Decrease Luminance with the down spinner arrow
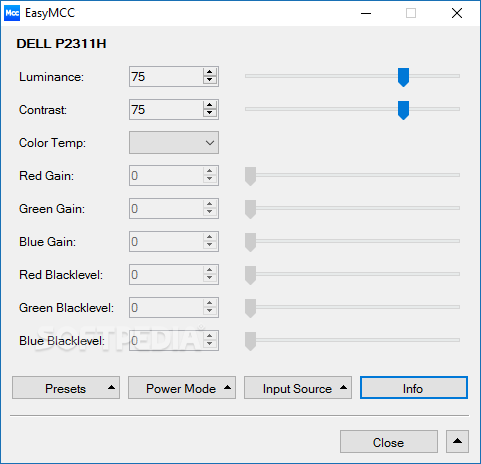 (x=209, y=80)
